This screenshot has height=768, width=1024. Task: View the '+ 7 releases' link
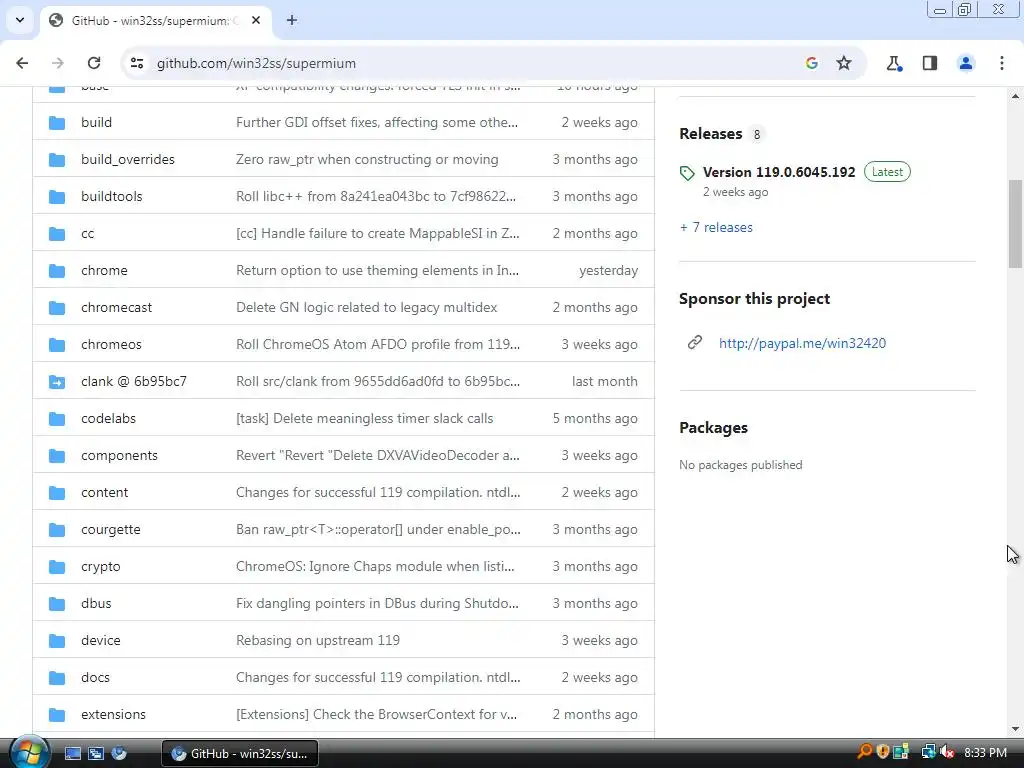tap(716, 227)
